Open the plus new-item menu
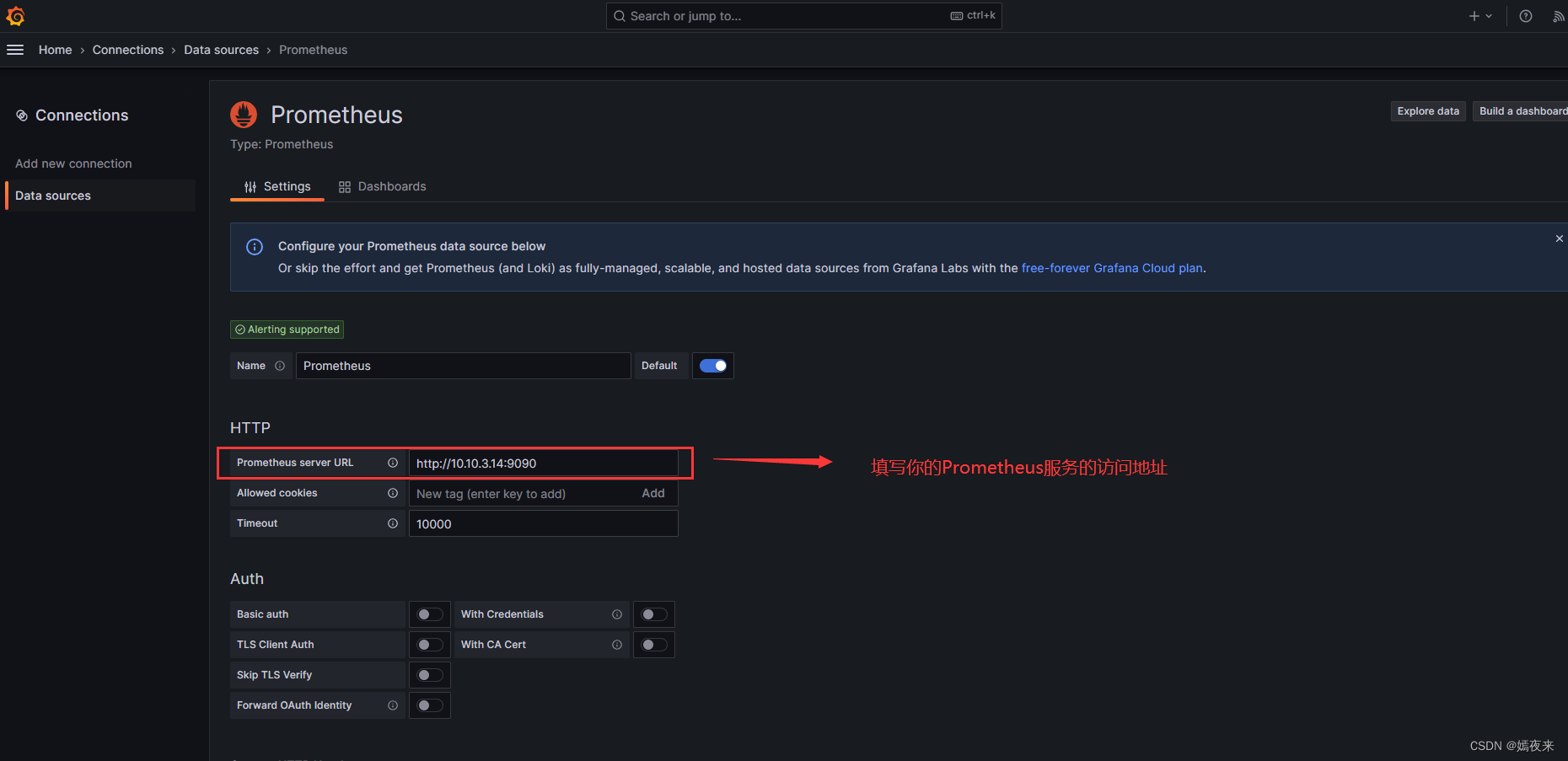Screen dimensions: 1568x761 click(1480, 16)
